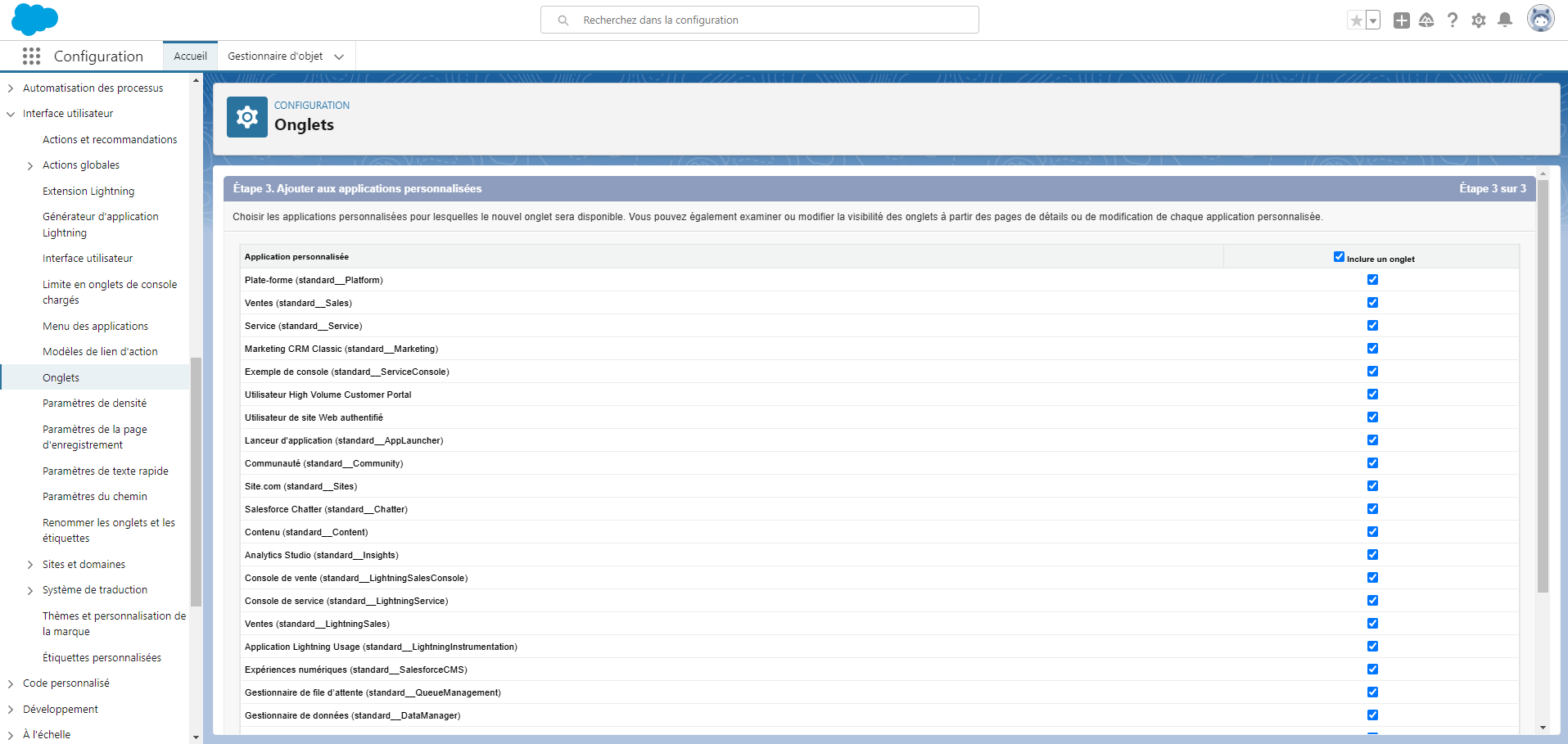Open Paramètres du chemin
This screenshot has height=744, width=1568.
[95, 497]
